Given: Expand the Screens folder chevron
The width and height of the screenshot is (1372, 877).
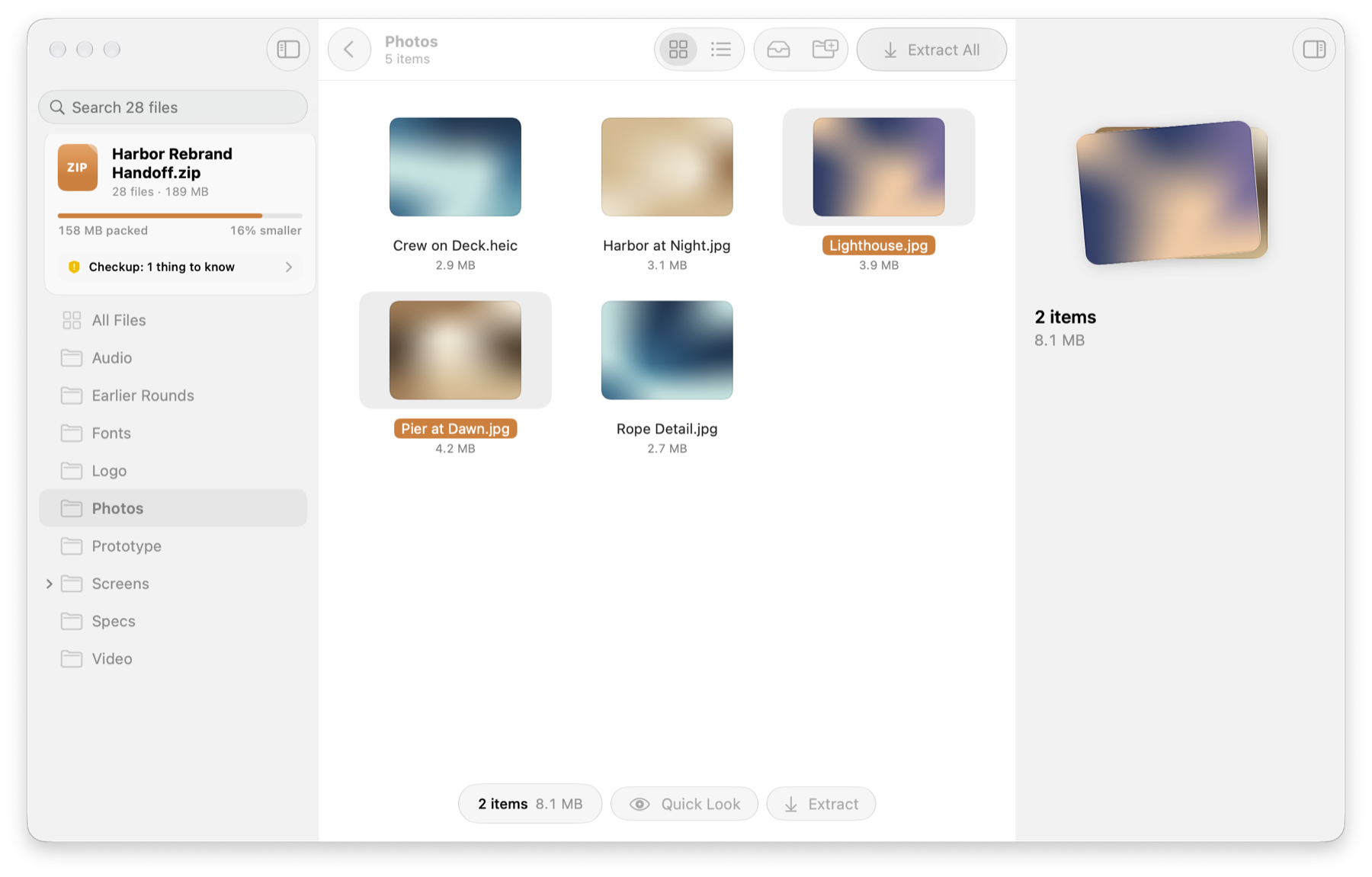Looking at the screenshot, I should pyautogui.click(x=50, y=584).
